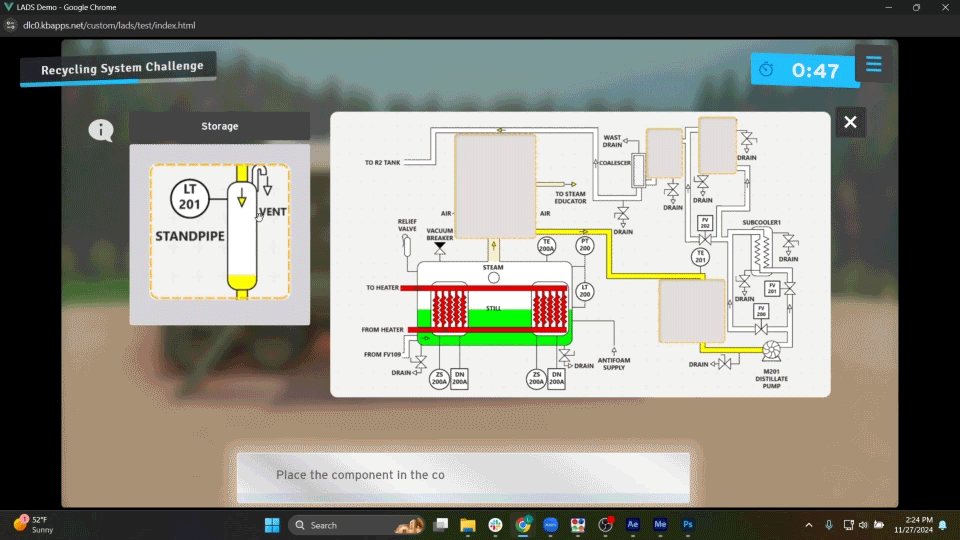Click the TE 201 instrument circle
This screenshot has width=960, height=540.
click(701, 257)
